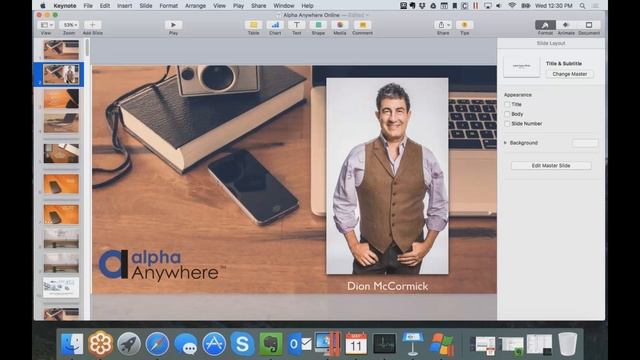Screen dimensions: 640x360
Task: Select the alpha Anywhere logo on slide
Action: click(x=162, y=265)
